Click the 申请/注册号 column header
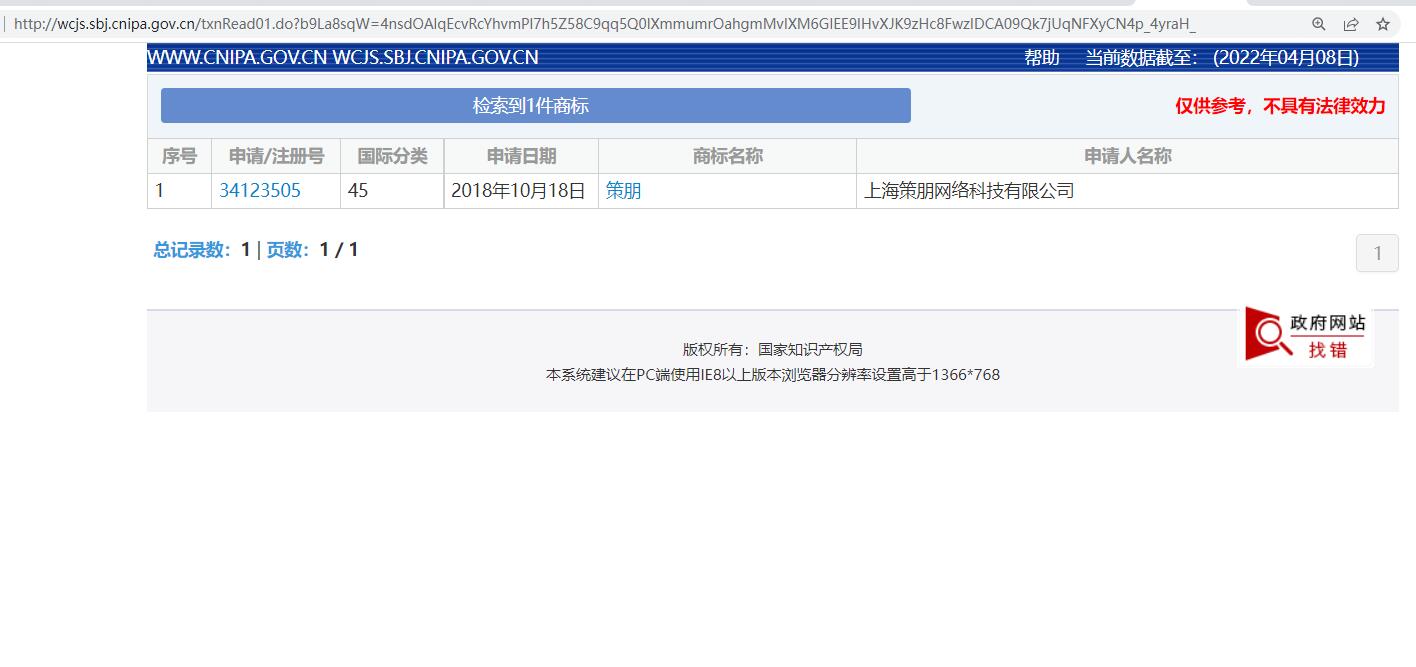The height and width of the screenshot is (667, 1416). click(x=275, y=155)
